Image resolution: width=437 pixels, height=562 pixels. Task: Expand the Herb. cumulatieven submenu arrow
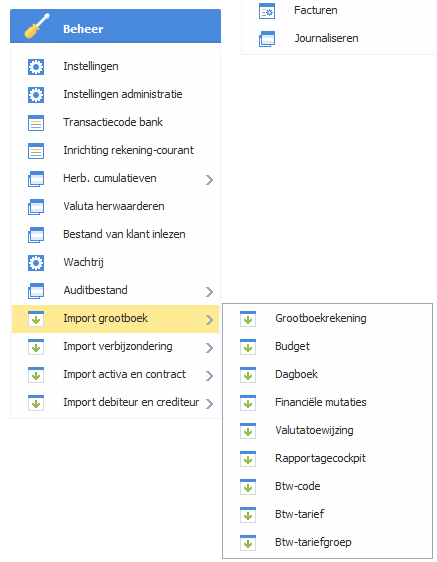210,179
